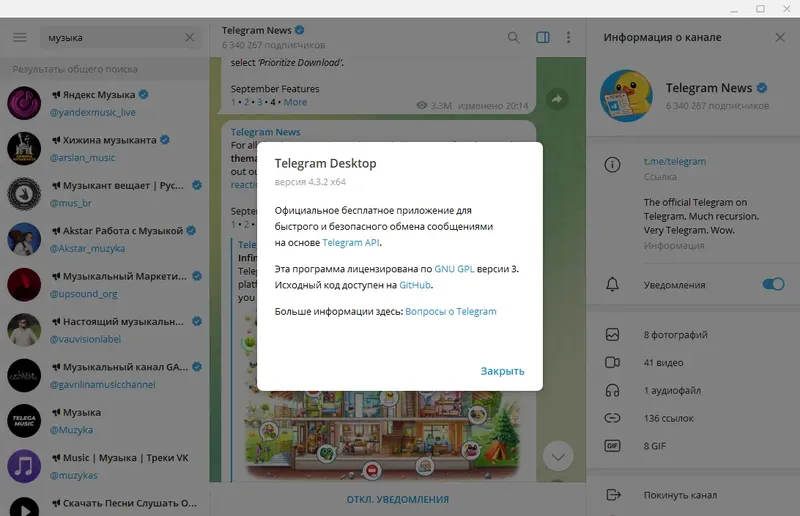This screenshot has height=516, width=800.
Task: Open the three-dot channel options menu
Action: pyautogui.click(x=568, y=37)
